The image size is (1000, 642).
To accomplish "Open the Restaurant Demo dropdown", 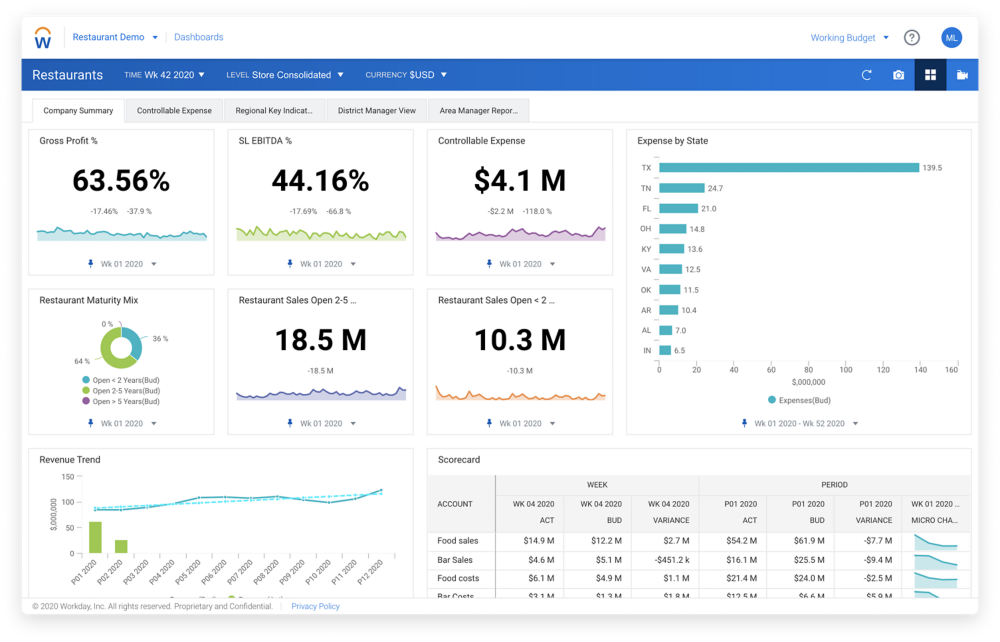I will 115,37.
